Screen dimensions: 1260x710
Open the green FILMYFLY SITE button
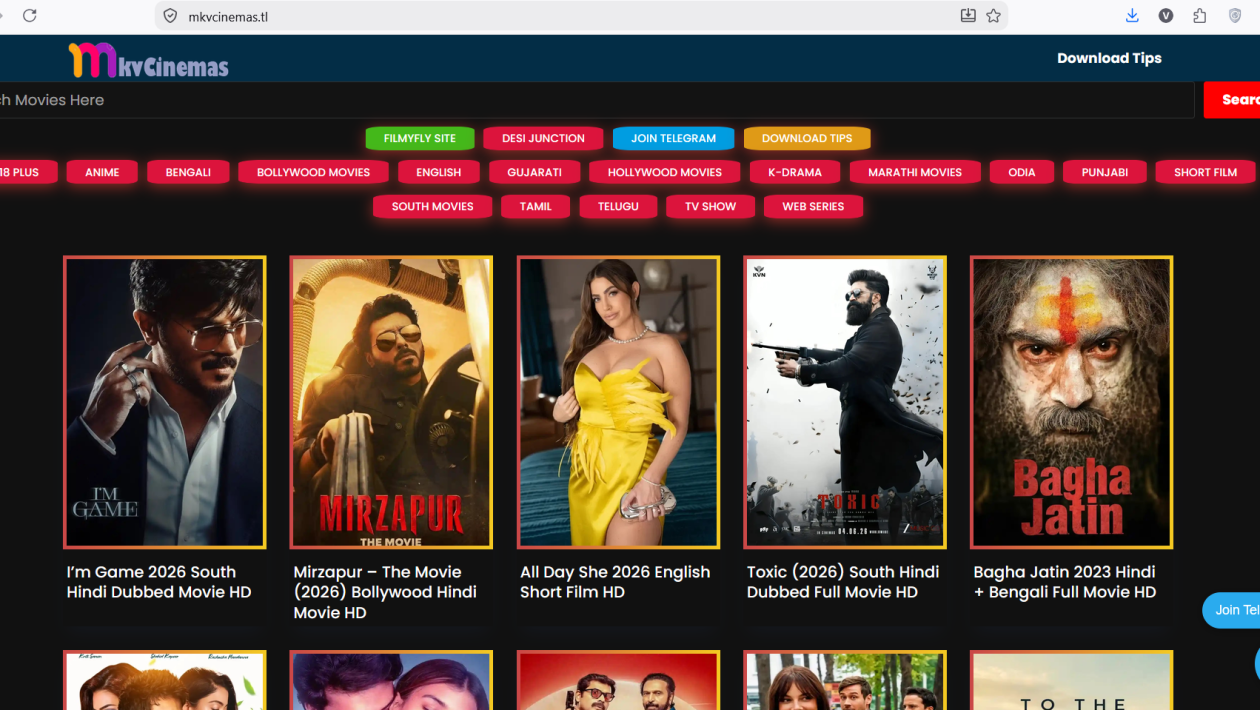tap(420, 138)
